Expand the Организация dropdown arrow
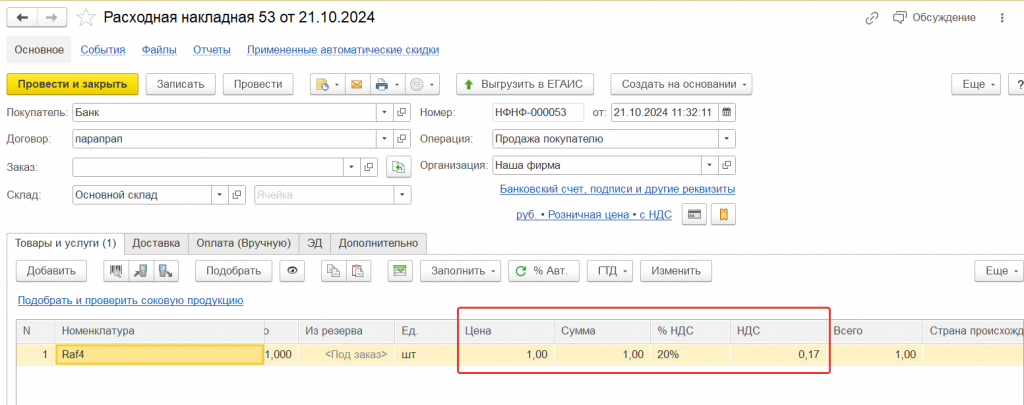Viewport: 1024px width, 405px height. (711, 165)
